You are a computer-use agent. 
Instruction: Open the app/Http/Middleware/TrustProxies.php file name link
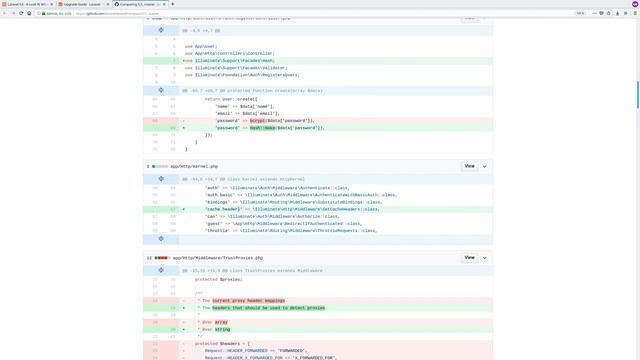pyautogui.click(x=218, y=258)
